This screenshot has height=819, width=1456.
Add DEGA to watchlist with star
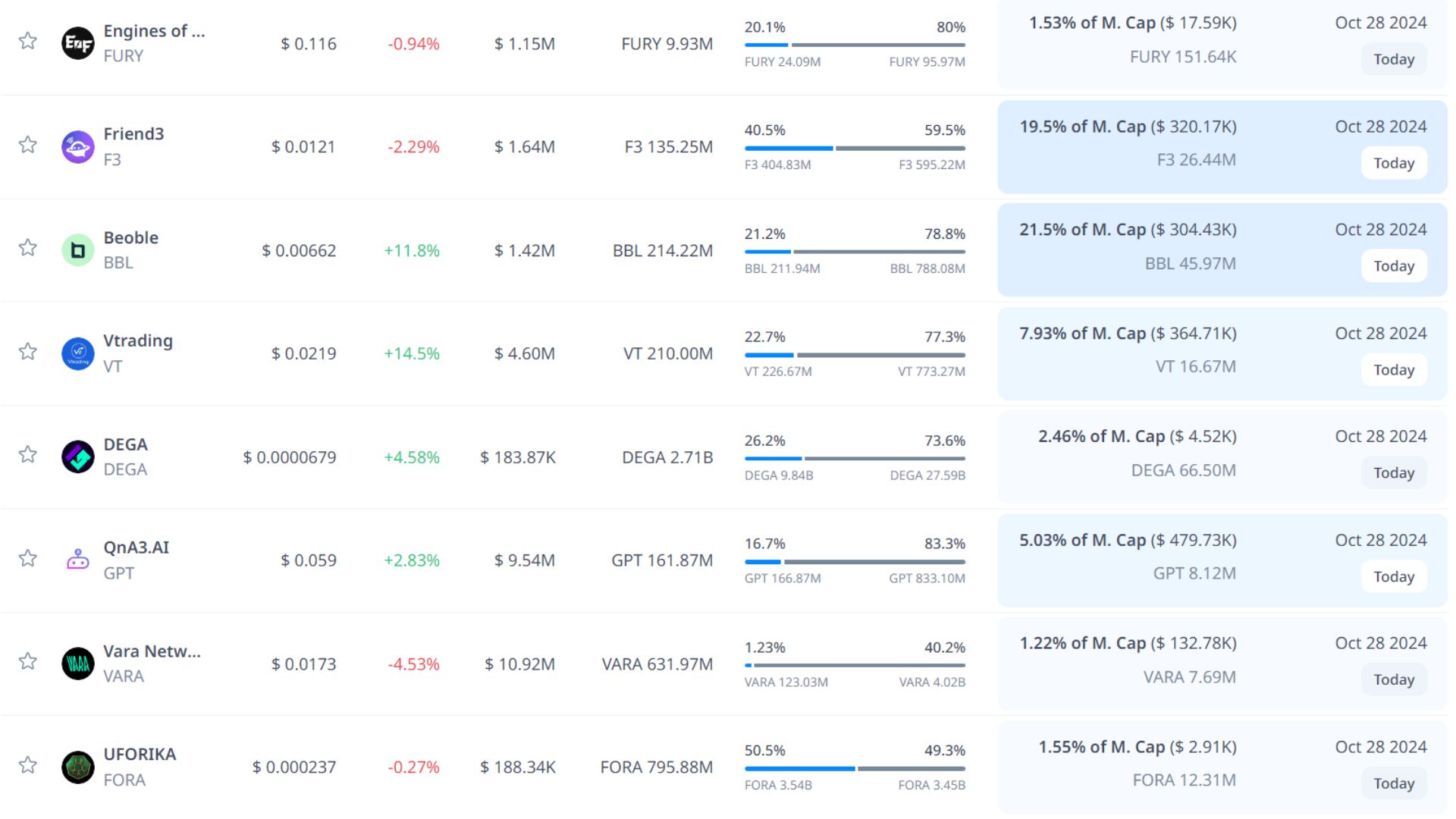(x=28, y=454)
